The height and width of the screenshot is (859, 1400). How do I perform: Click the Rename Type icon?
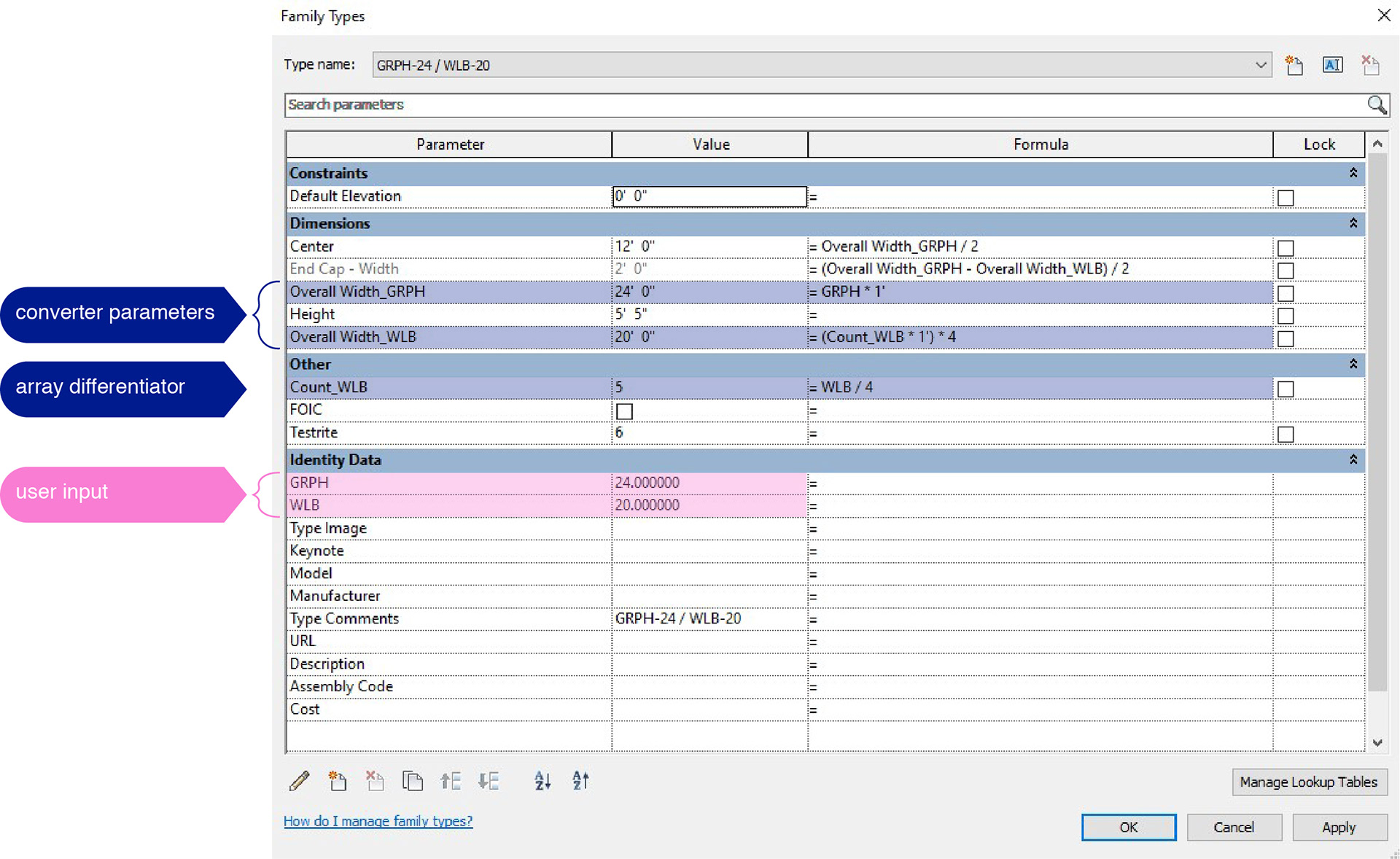[x=1332, y=65]
